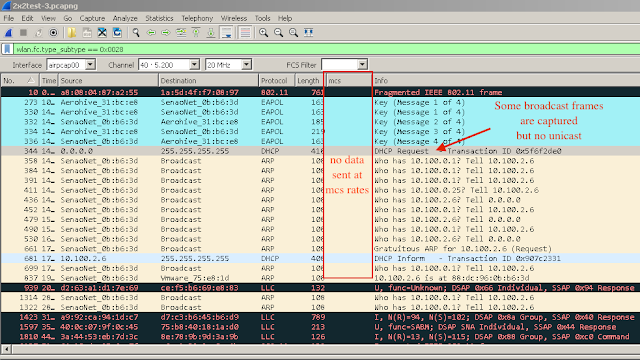This screenshot has width=640, height=360.
Task: Toggle auto scroll during live capture icon
Action: coord(227,33)
